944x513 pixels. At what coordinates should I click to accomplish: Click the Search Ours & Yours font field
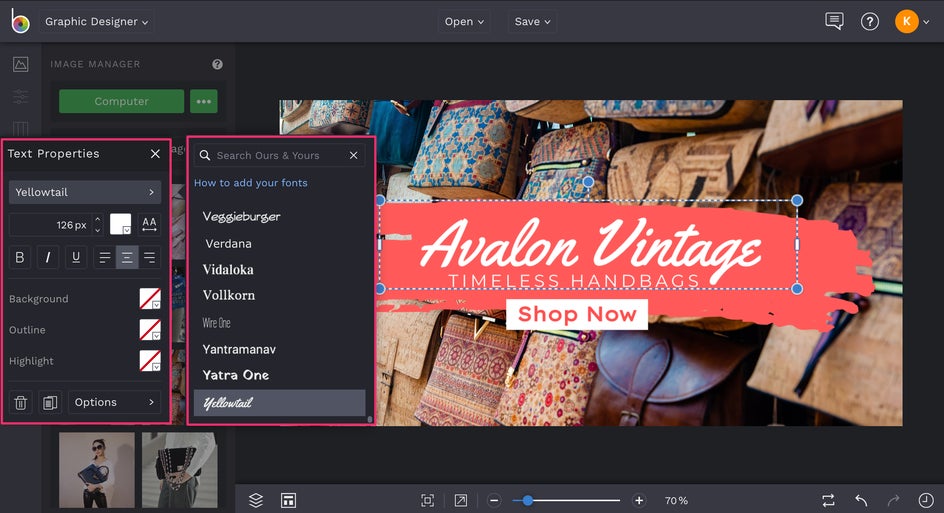tap(279, 155)
